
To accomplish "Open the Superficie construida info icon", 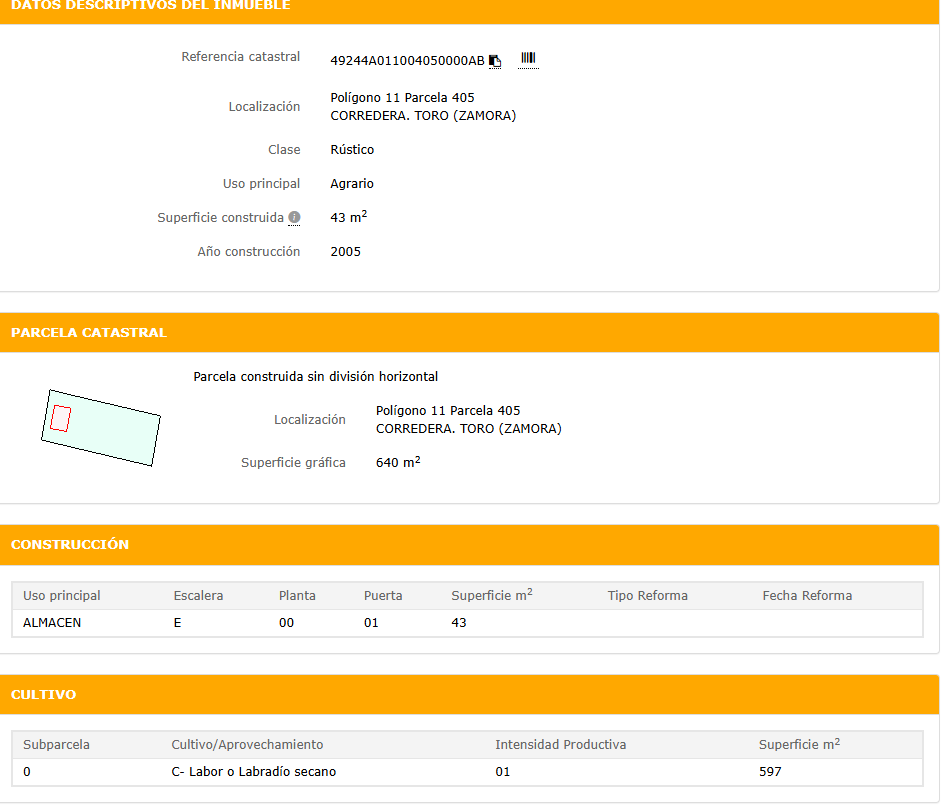I will (294, 218).
